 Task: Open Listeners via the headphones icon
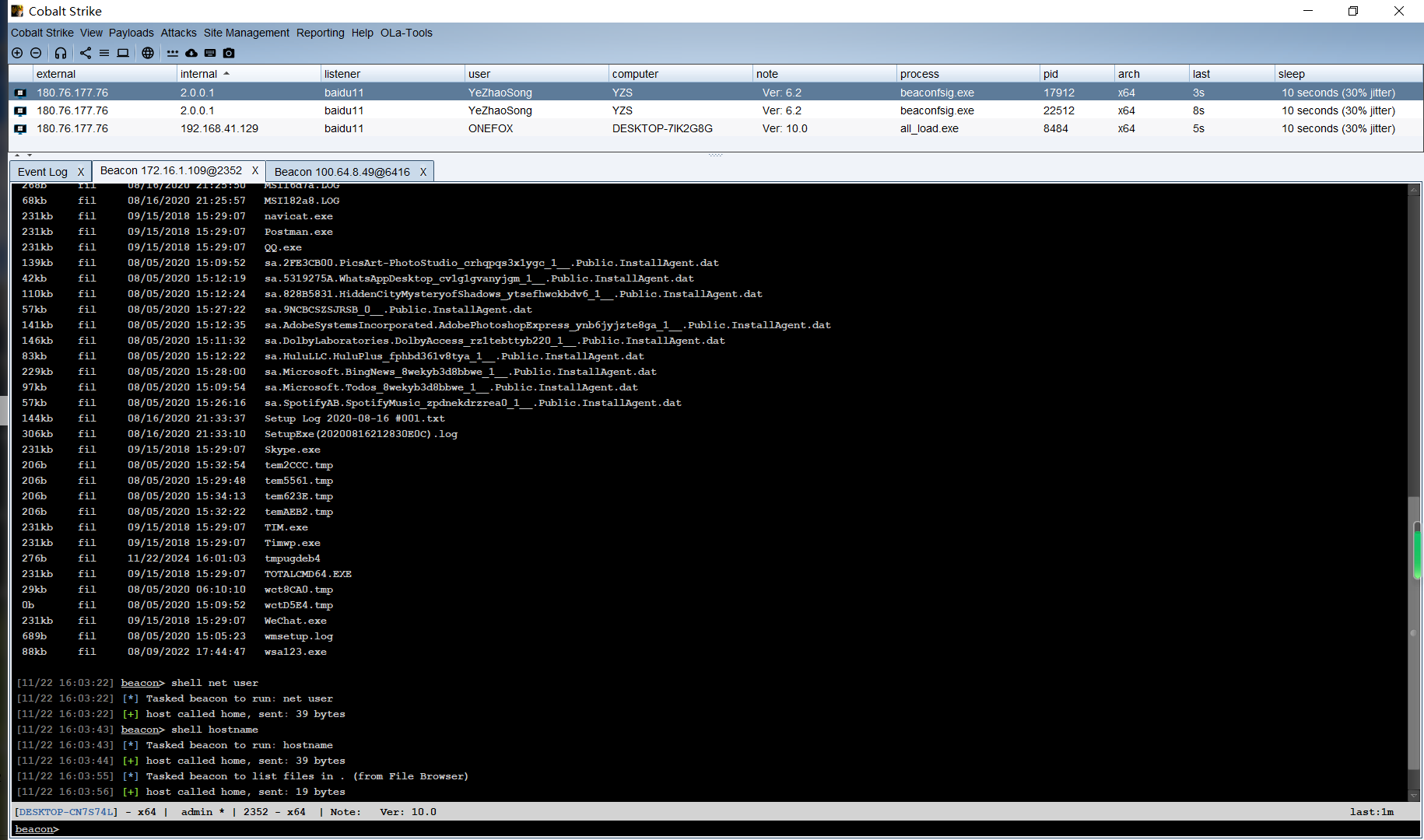(x=61, y=53)
